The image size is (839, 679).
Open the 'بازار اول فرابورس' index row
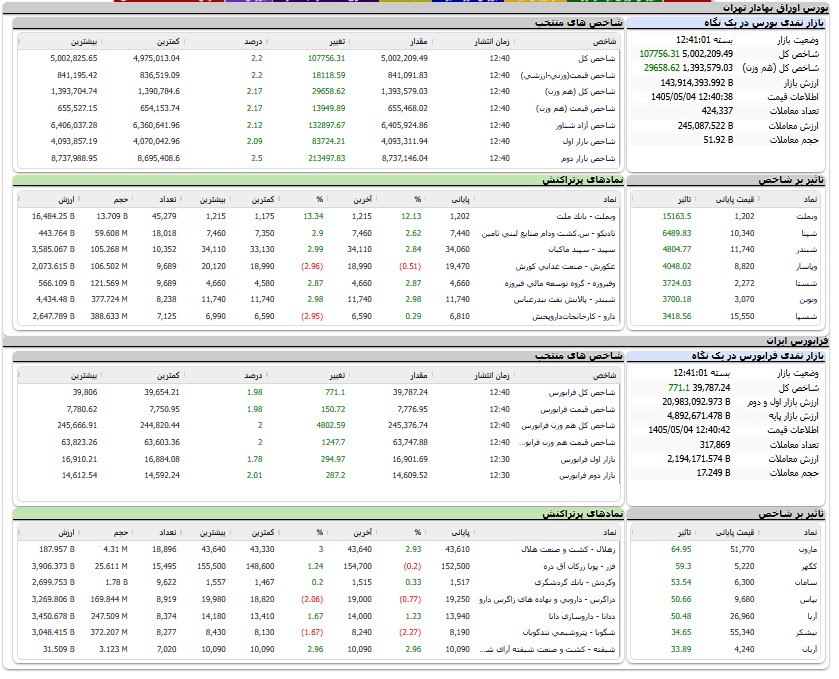click(x=318, y=459)
